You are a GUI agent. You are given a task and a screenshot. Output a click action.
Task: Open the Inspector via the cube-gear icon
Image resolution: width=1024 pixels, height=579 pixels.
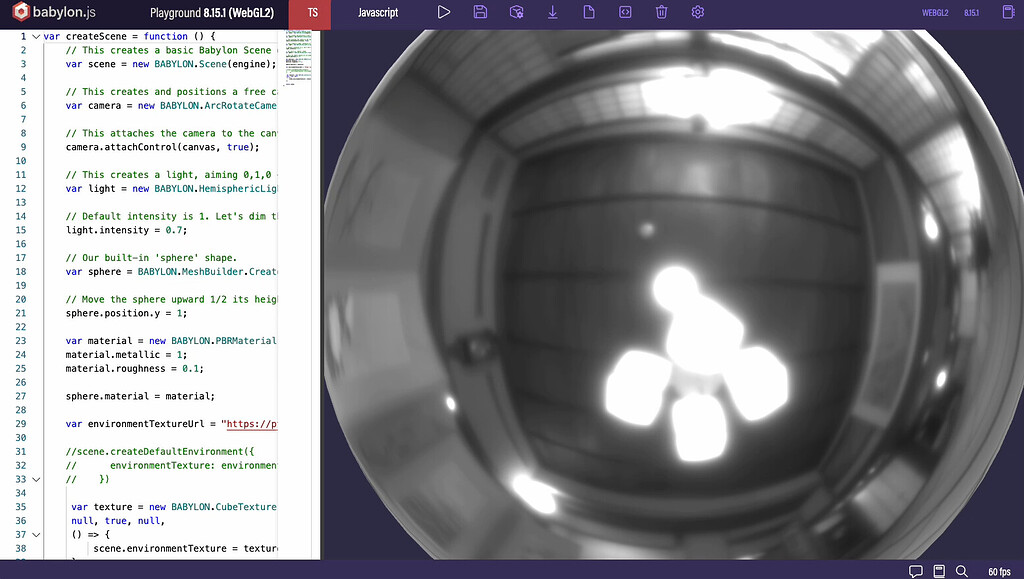[516, 12]
